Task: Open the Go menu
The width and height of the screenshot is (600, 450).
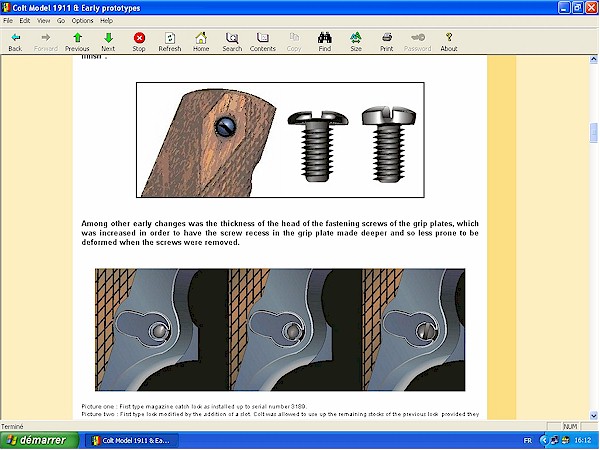Action: pos(61,21)
